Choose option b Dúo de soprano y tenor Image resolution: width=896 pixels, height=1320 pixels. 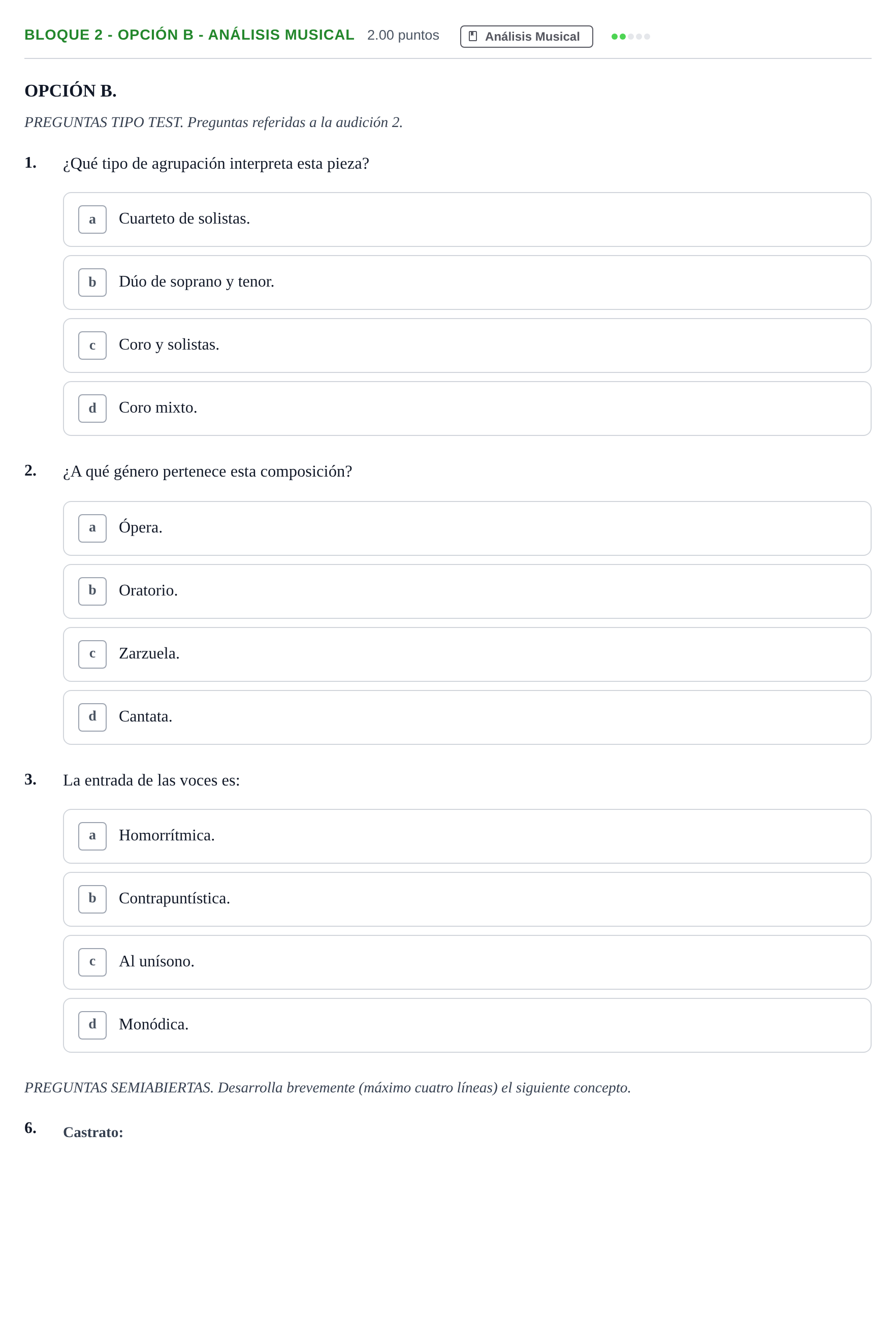click(467, 282)
